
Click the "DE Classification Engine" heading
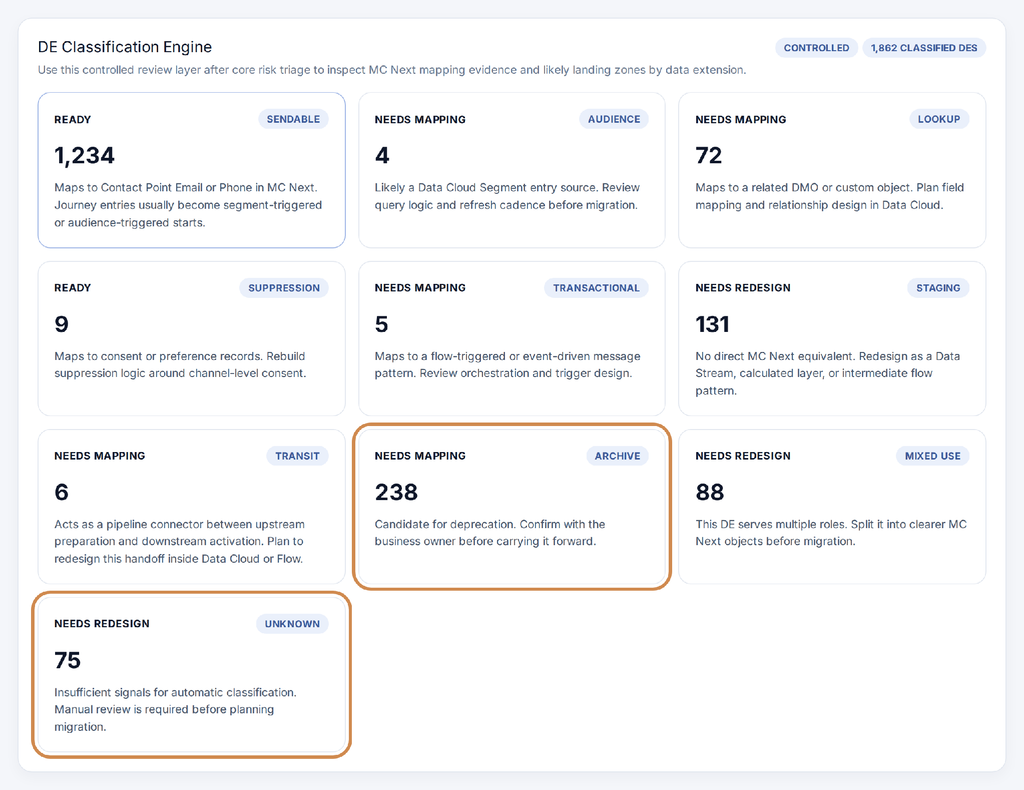125,47
